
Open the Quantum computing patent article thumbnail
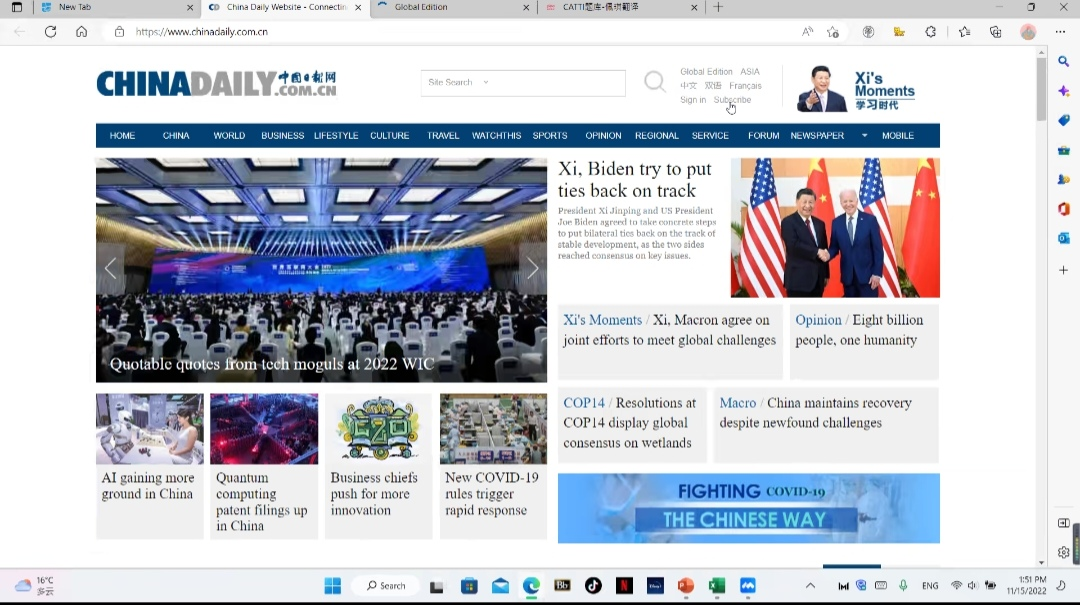coord(264,429)
